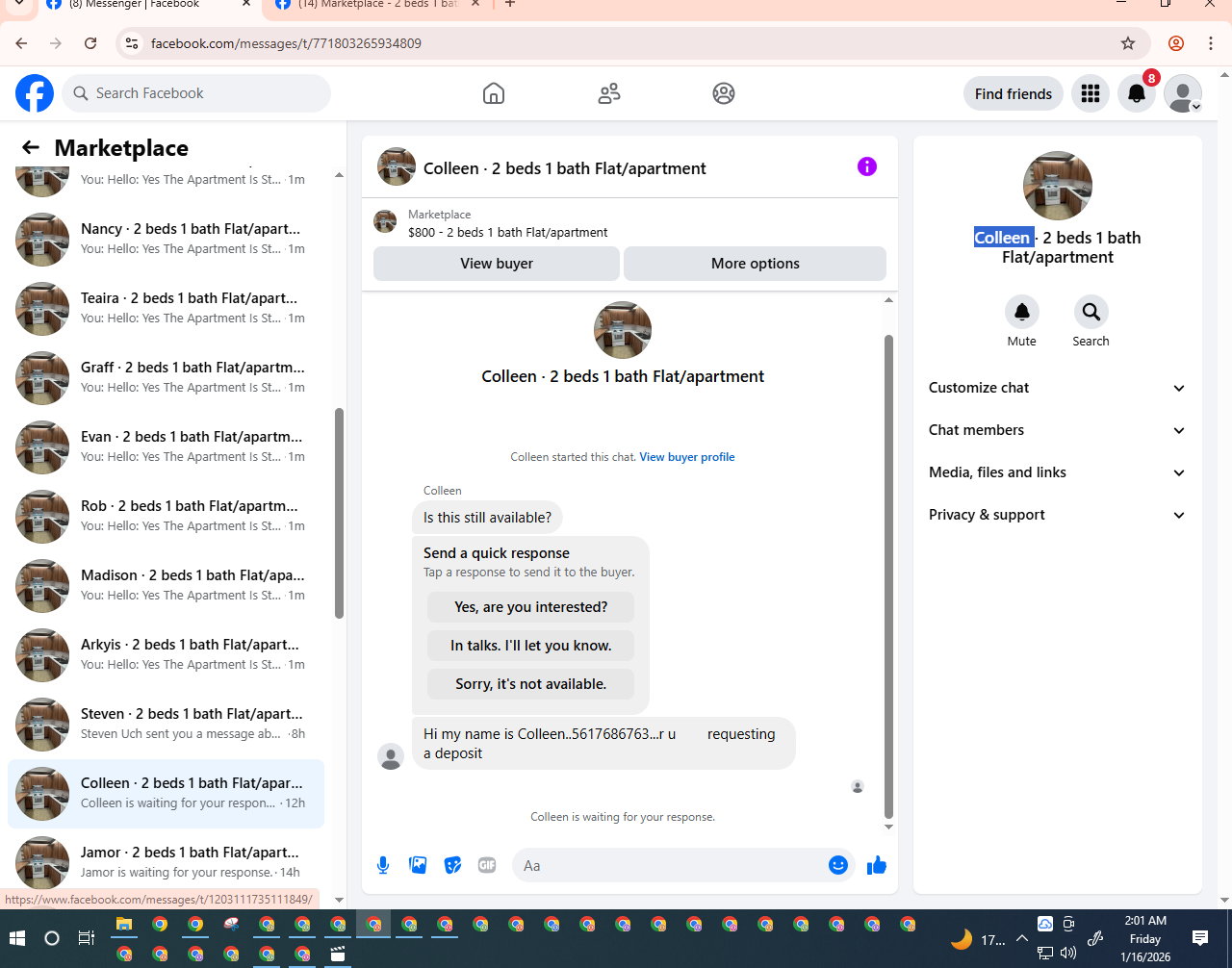
Task: Expand Chat members section
Action: pyautogui.click(x=1058, y=430)
